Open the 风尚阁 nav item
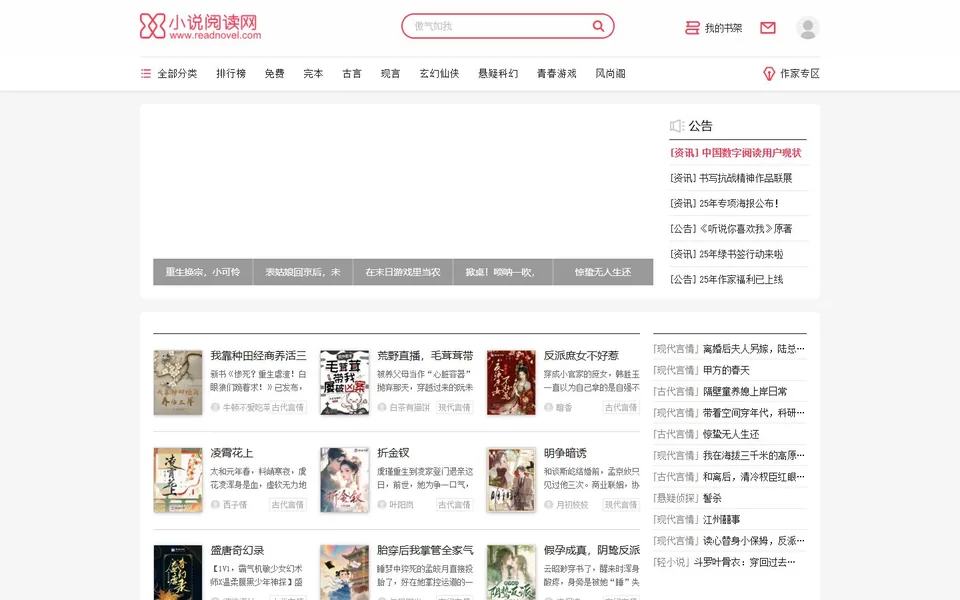This screenshot has width=960, height=600. coord(610,73)
